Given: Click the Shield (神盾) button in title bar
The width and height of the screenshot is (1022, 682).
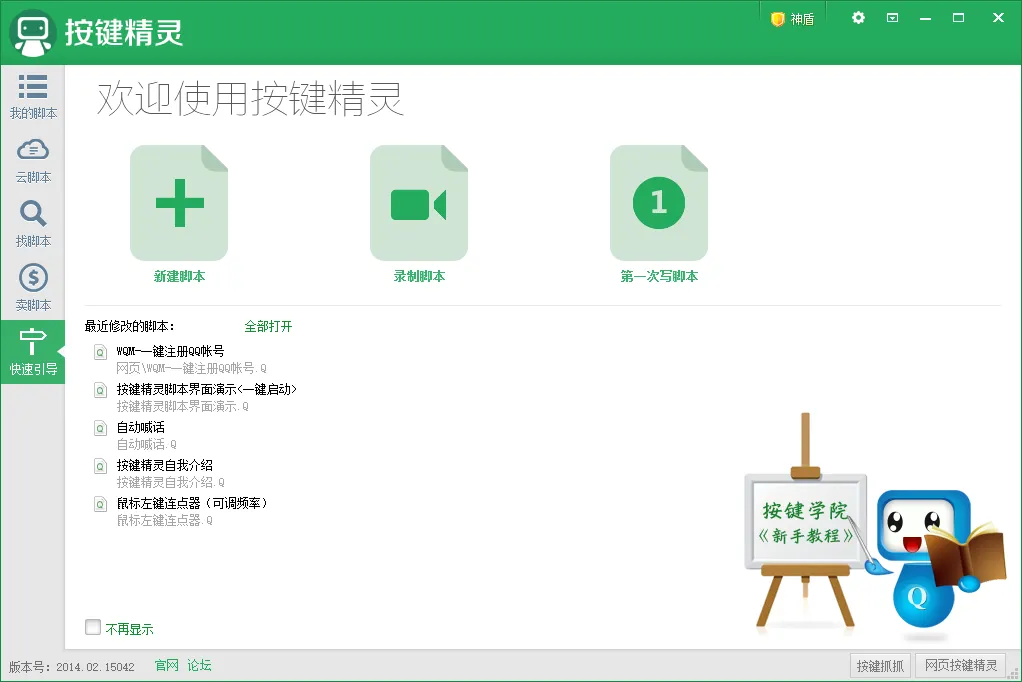Looking at the screenshot, I should (x=793, y=19).
